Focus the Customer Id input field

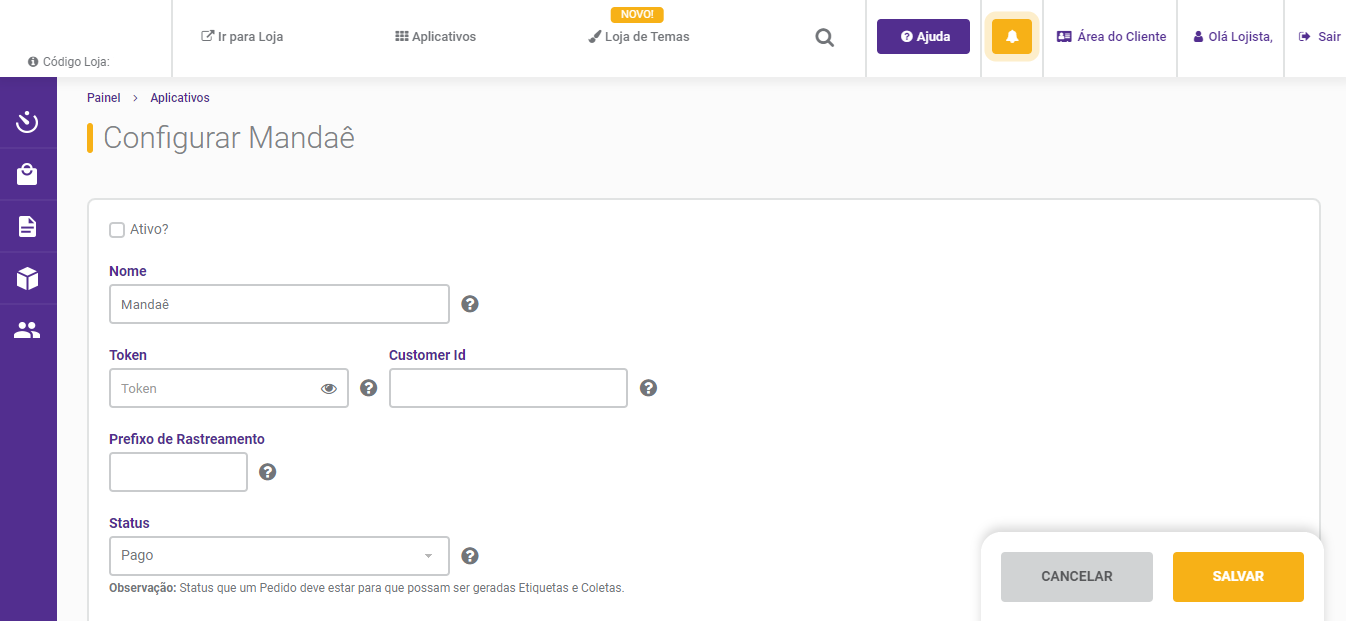tap(508, 388)
